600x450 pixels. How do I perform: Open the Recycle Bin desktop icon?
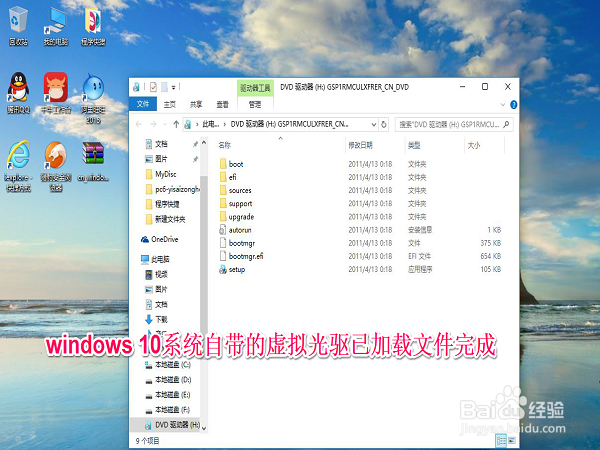coord(18,26)
